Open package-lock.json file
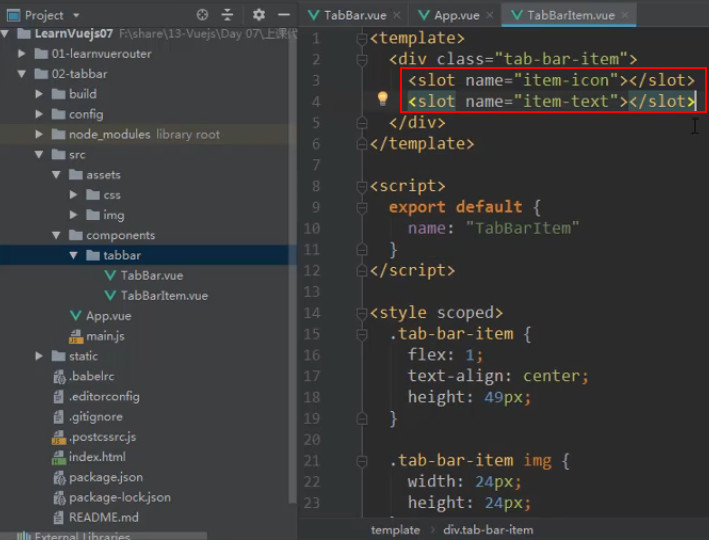709x540 pixels. point(120,497)
